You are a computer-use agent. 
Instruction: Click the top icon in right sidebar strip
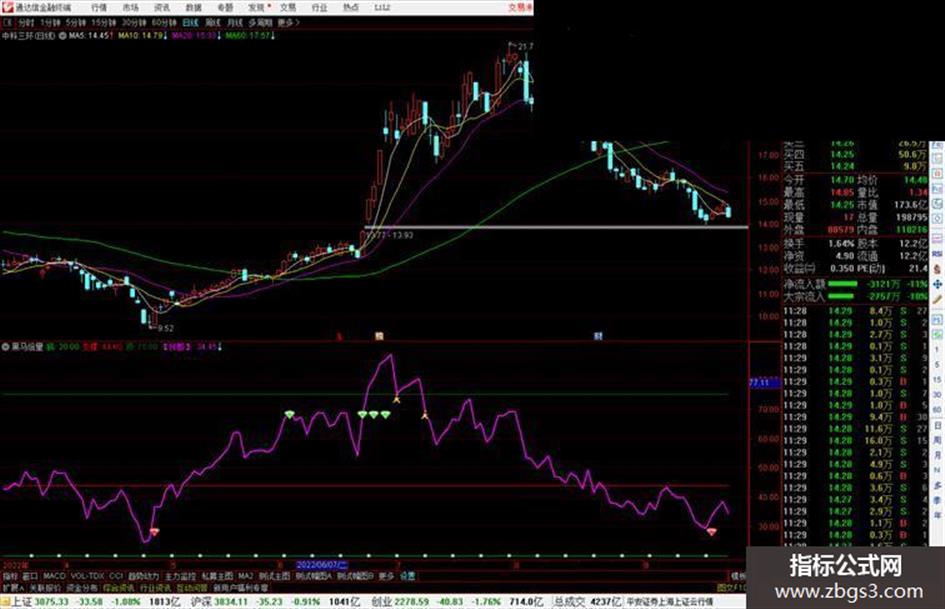point(937,147)
